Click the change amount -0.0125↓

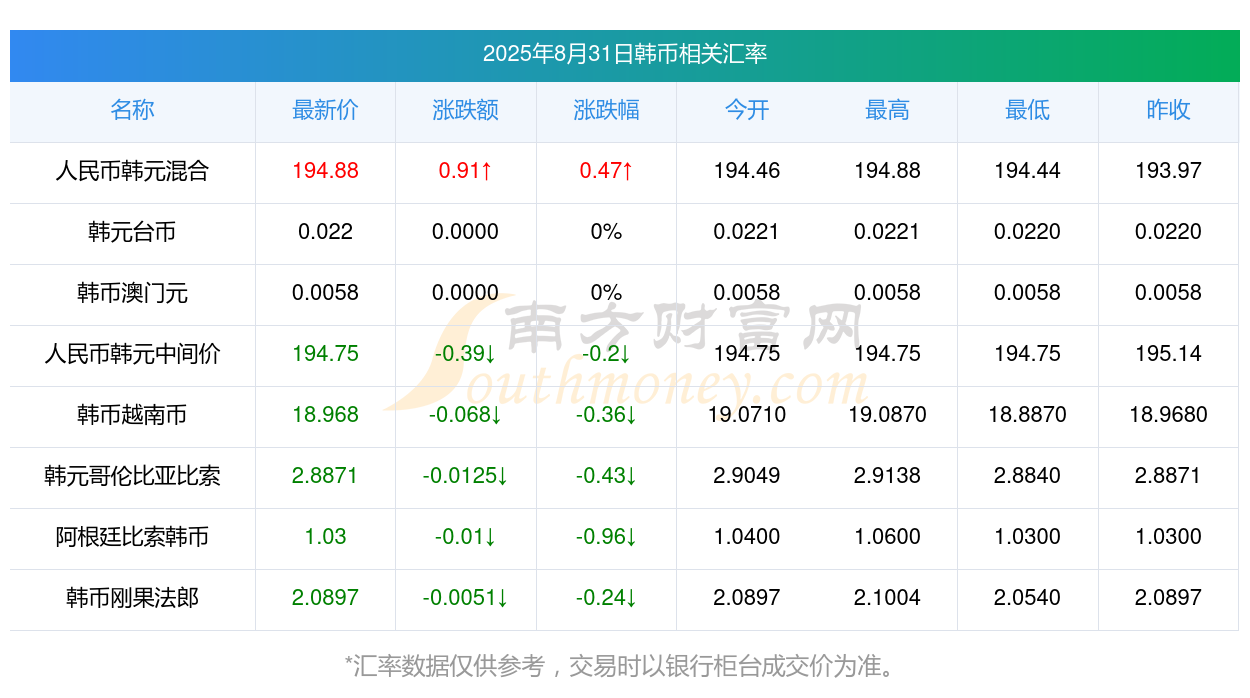466,476
